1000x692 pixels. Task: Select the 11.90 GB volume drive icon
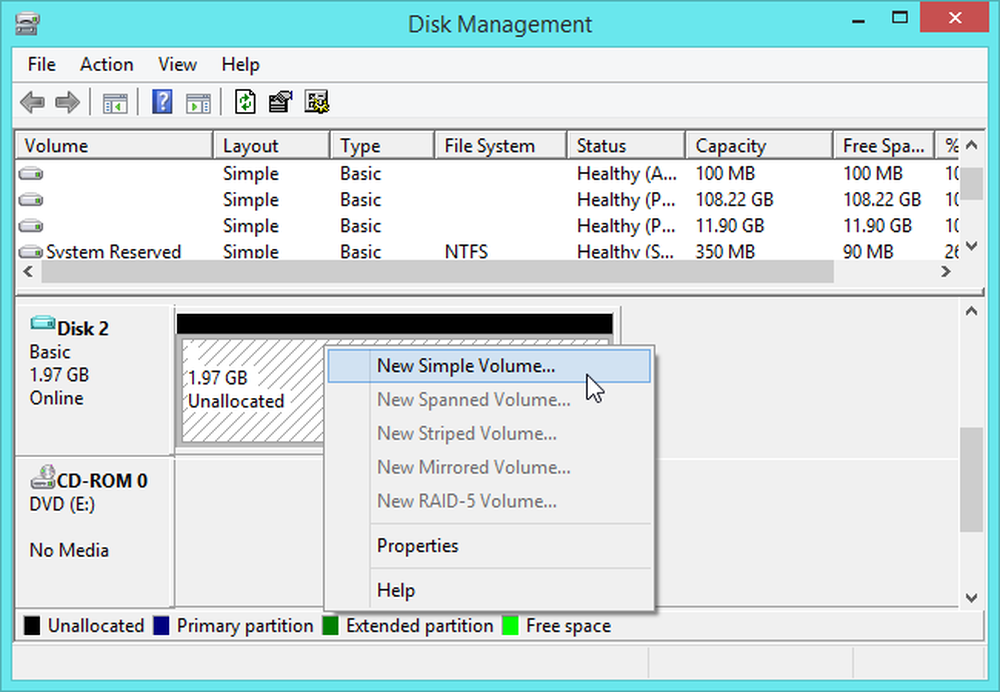coord(31,226)
